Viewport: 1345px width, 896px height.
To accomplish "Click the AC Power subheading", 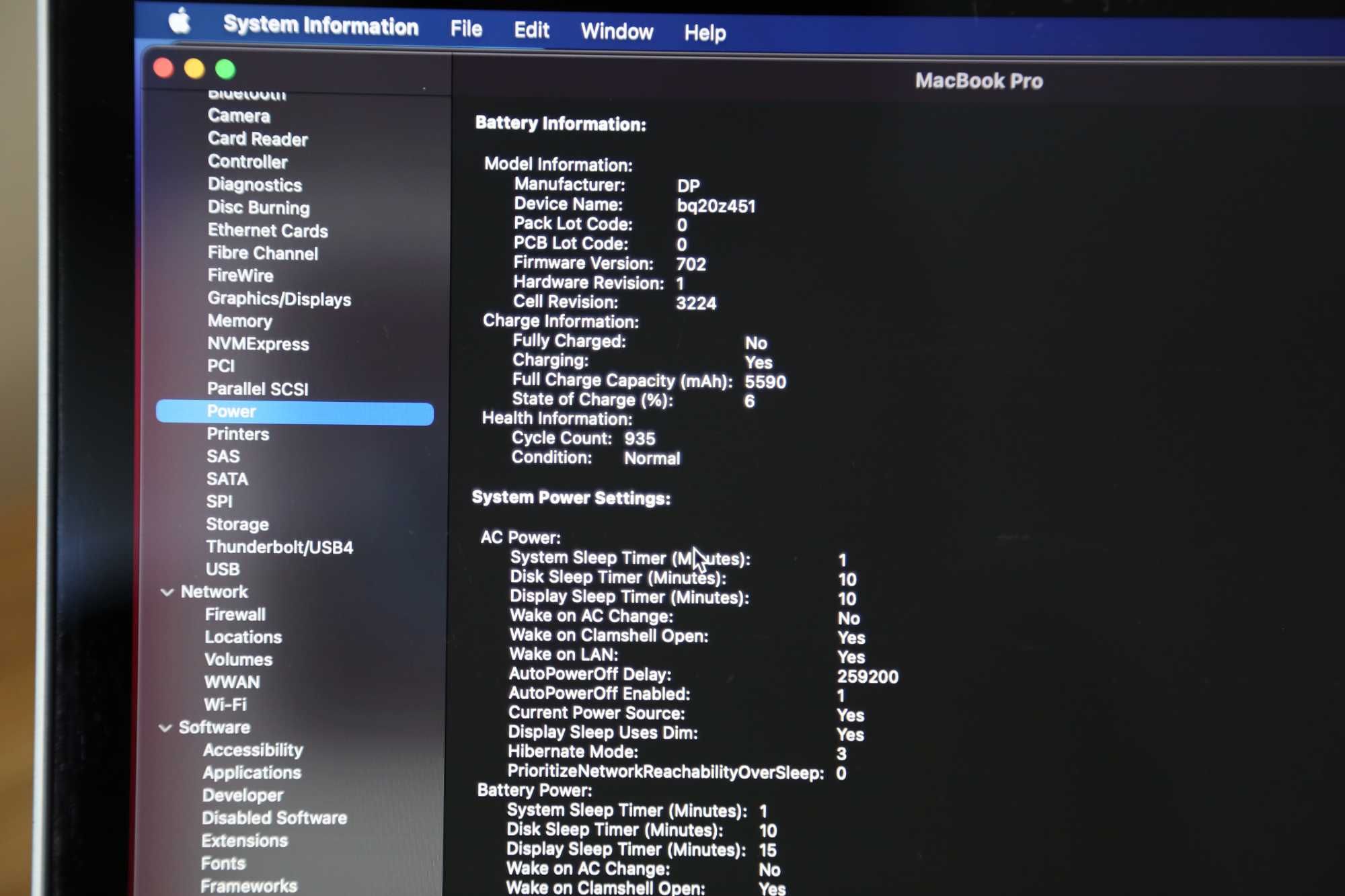I will [521, 538].
